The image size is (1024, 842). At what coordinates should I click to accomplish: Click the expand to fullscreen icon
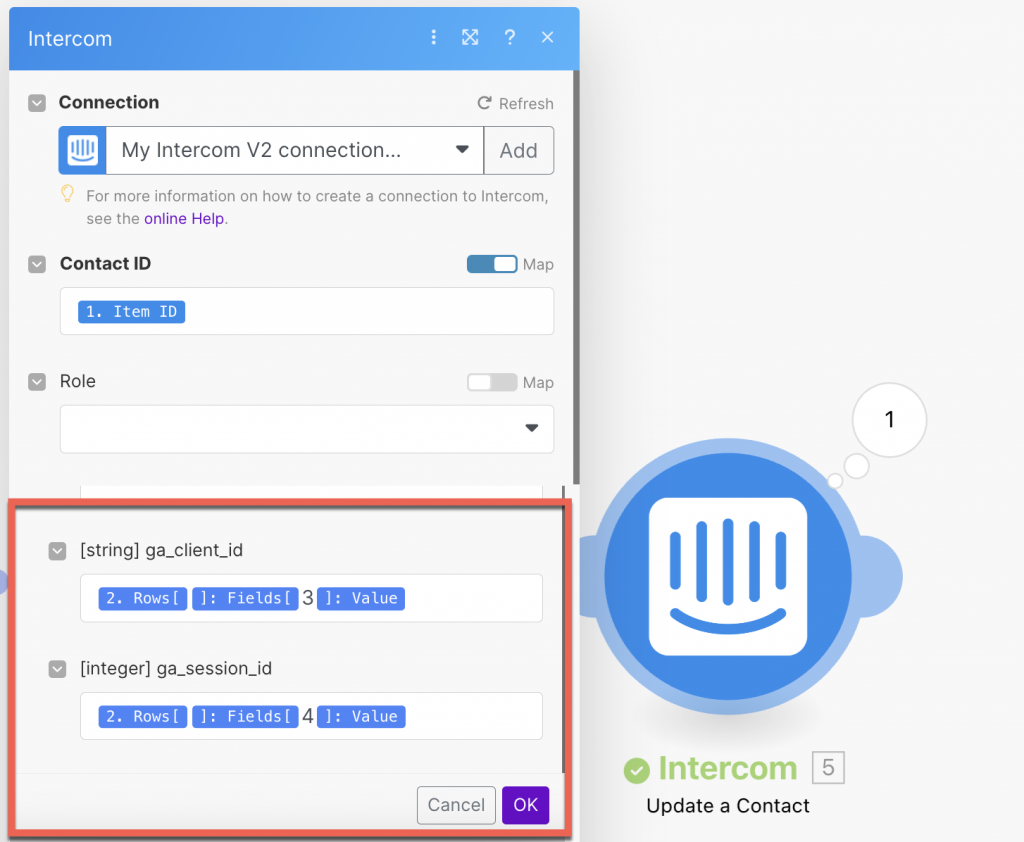[x=470, y=37]
